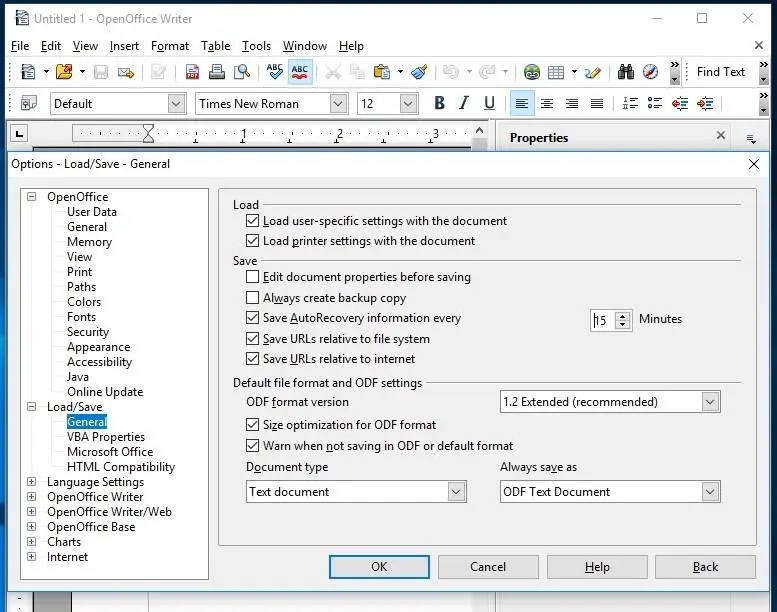Click the Back button
777x612 pixels.
point(705,567)
